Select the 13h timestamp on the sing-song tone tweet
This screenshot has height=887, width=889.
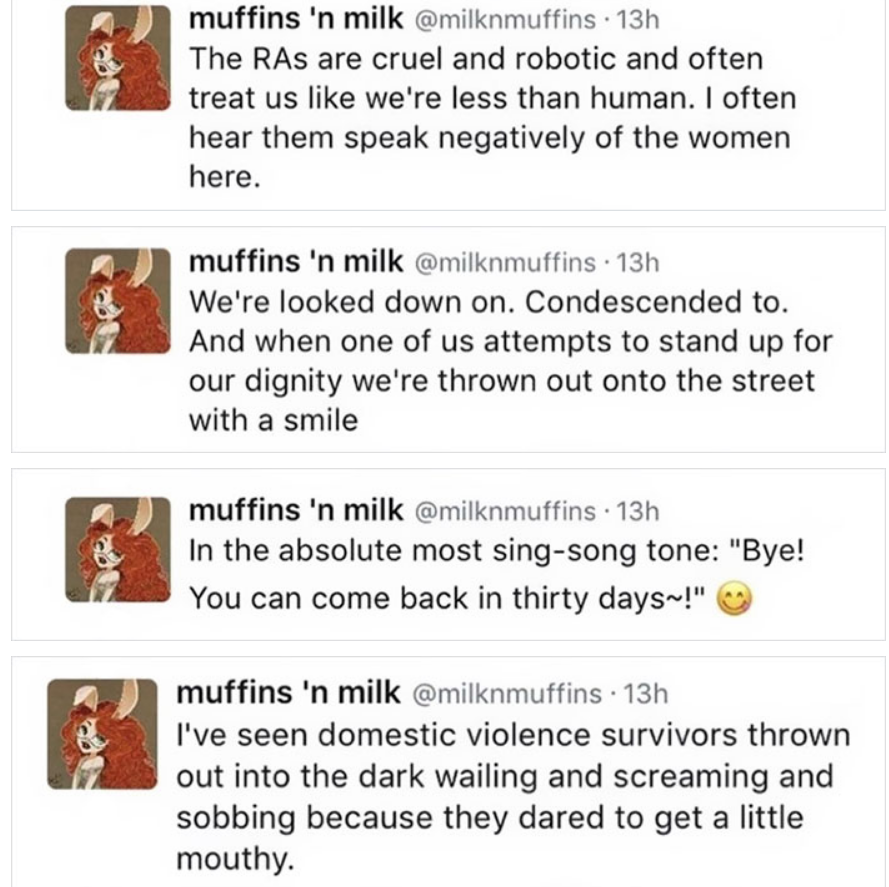coord(639,511)
